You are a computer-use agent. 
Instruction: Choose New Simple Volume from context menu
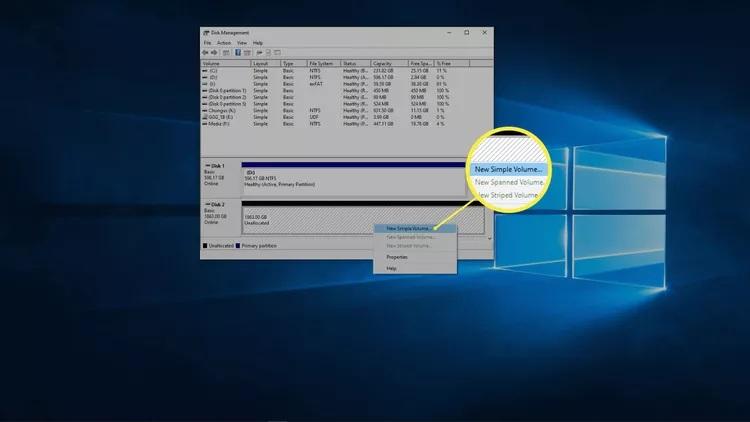[x=412, y=228]
